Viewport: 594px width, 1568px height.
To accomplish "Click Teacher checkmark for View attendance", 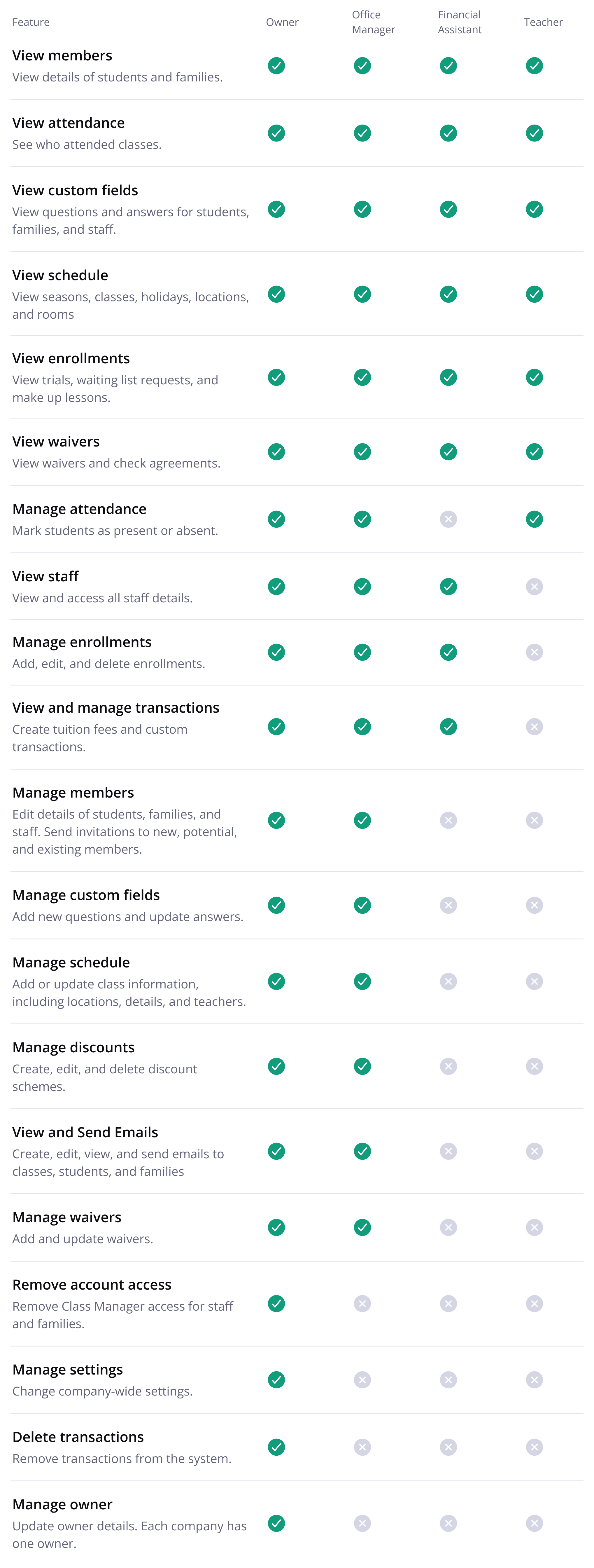I will tap(534, 133).
